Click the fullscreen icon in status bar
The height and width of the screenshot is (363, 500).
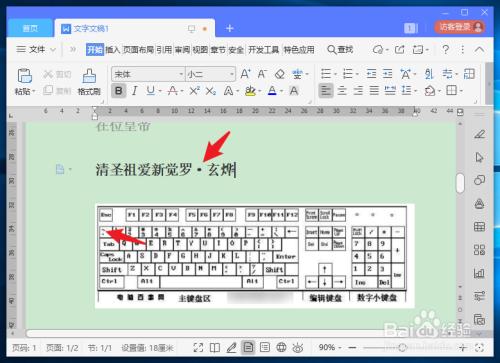198,348
